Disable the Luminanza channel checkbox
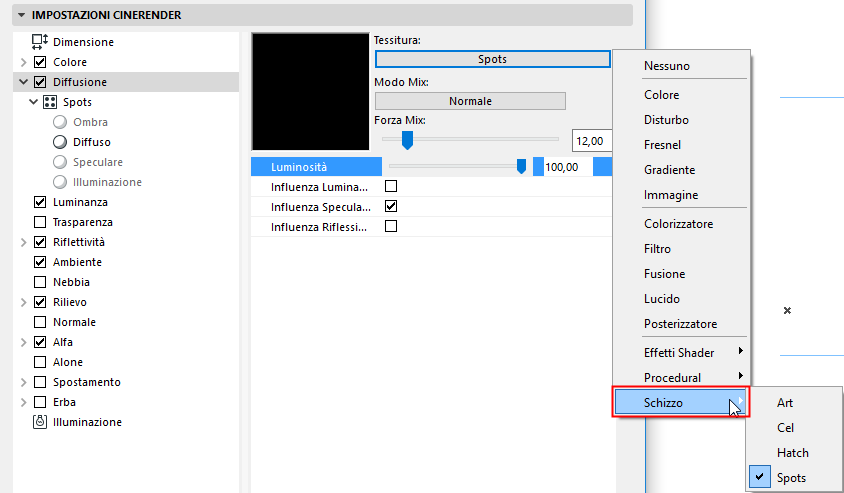Image resolution: width=844 pixels, height=493 pixels. (40, 202)
